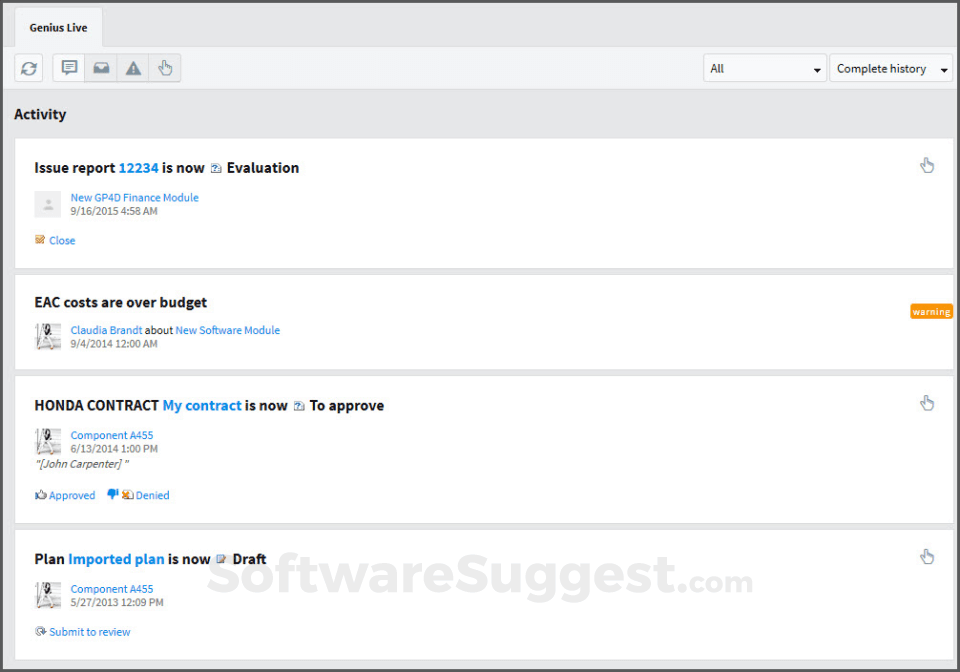
Task: Open the inbox messages icon
Action: coord(100,68)
